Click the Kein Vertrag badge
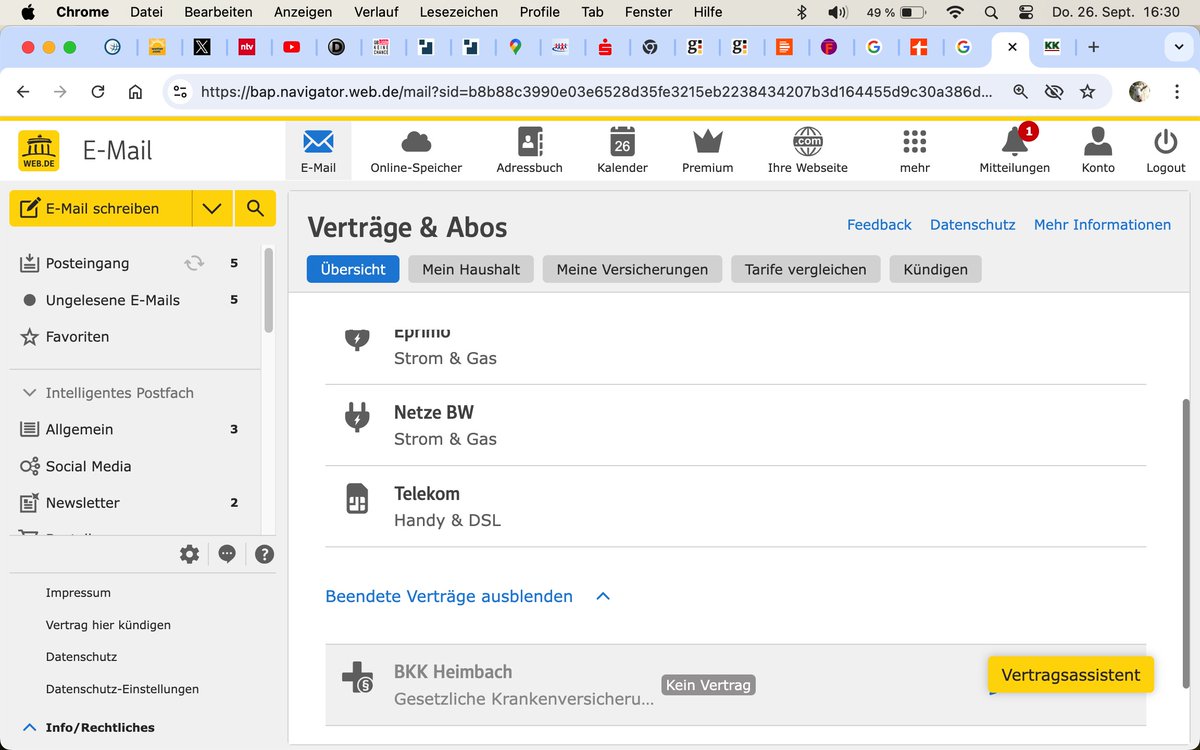 (708, 685)
